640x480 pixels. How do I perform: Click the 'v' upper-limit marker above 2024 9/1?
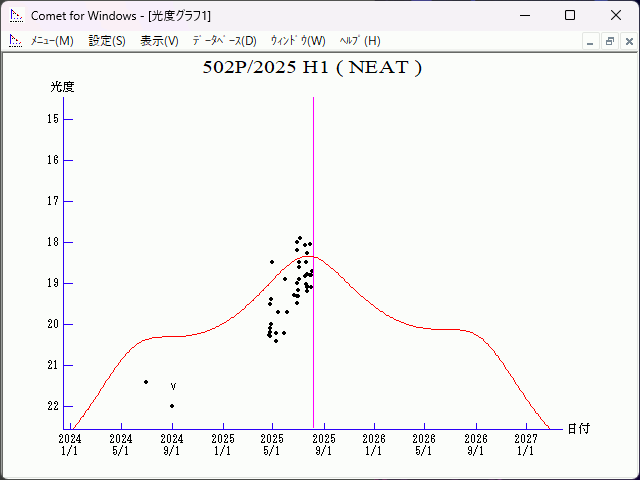coord(173,386)
